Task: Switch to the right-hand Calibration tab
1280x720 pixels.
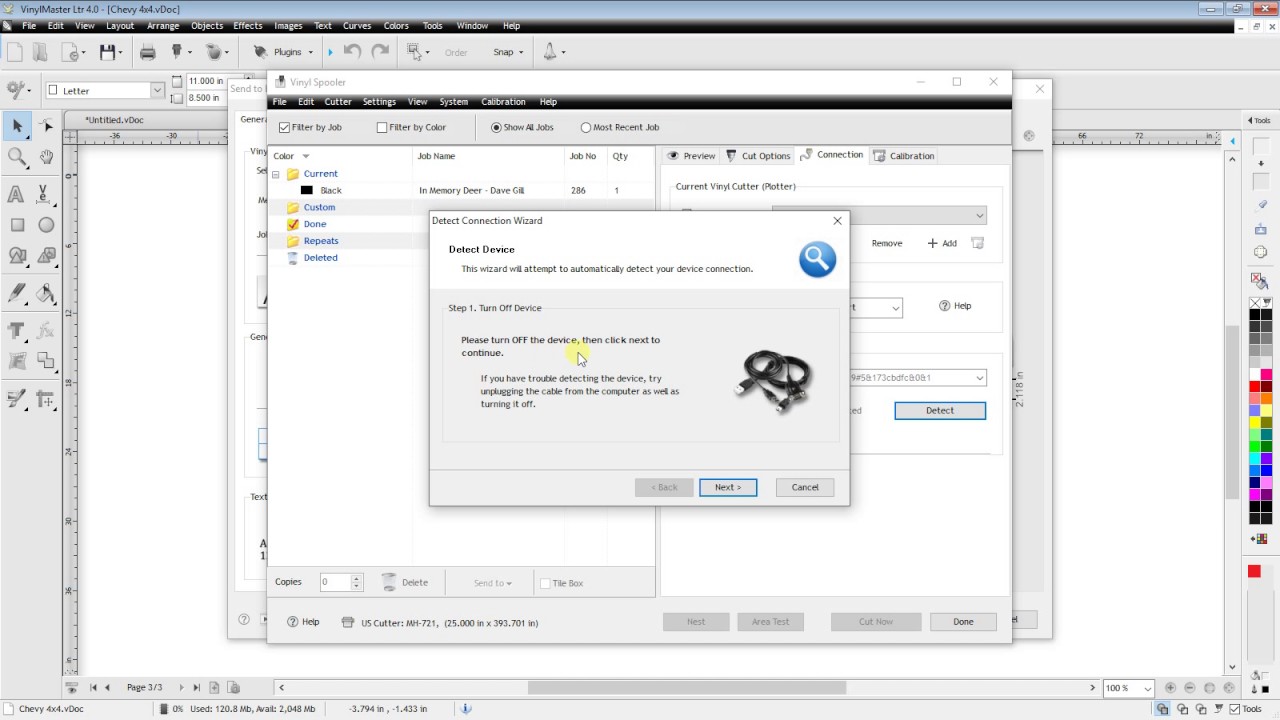Action: coord(904,156)
